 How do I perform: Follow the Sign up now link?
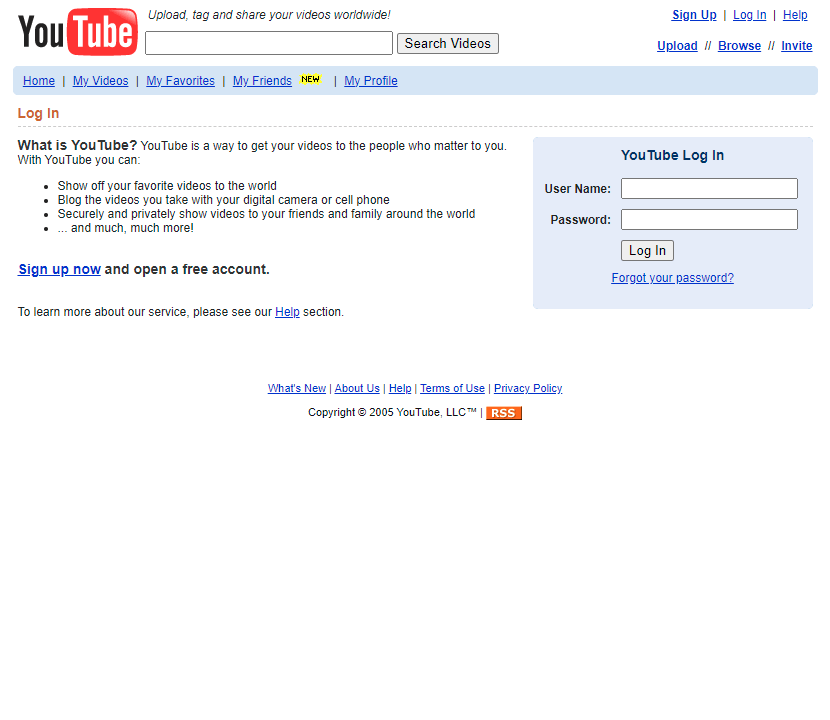point(59,269)
